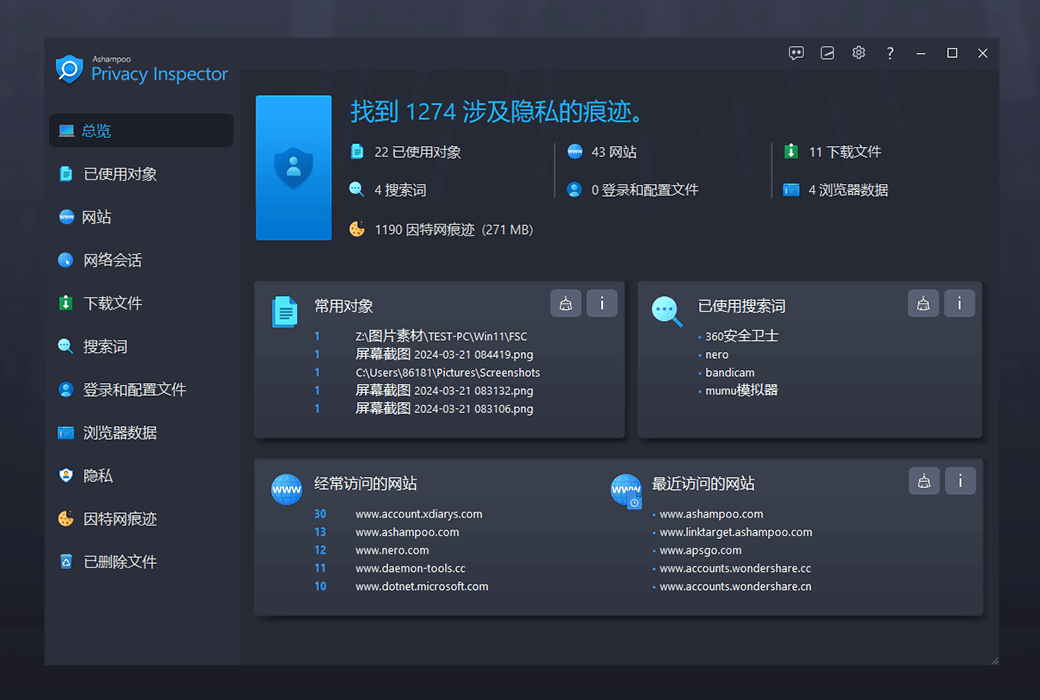Select 总览 in the sidebar
This screenshot has width=1040, height=700.
pos(141,131)
